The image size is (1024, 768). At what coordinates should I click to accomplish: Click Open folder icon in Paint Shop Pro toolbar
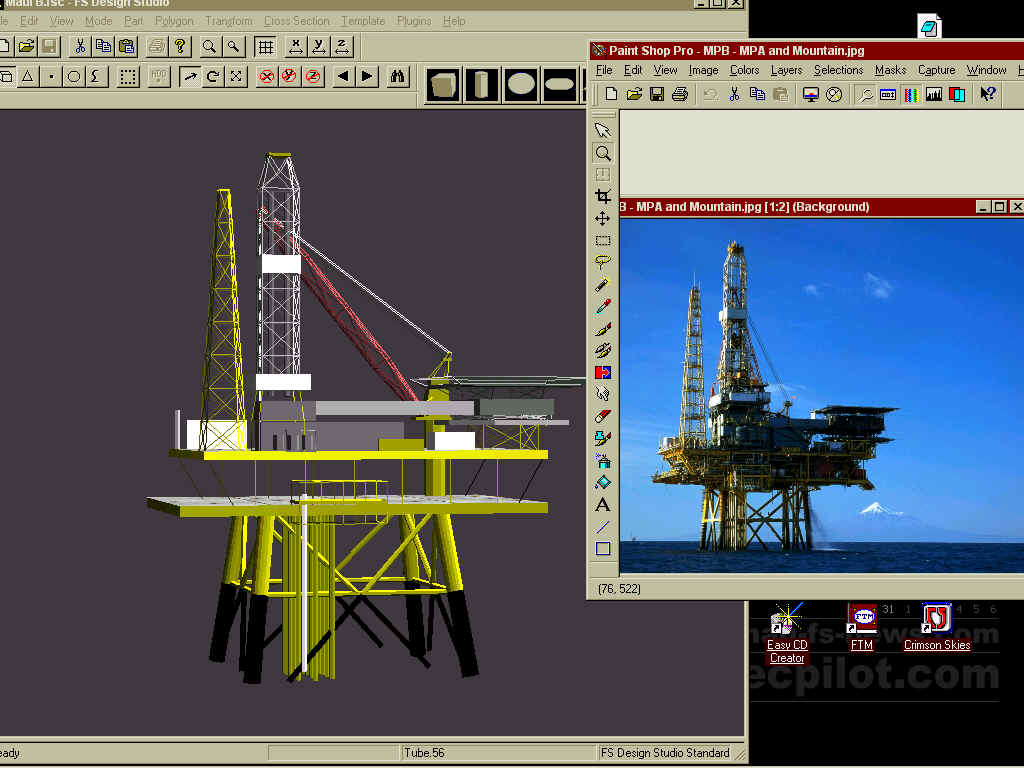pyautogui.click(x=633, y=94)
